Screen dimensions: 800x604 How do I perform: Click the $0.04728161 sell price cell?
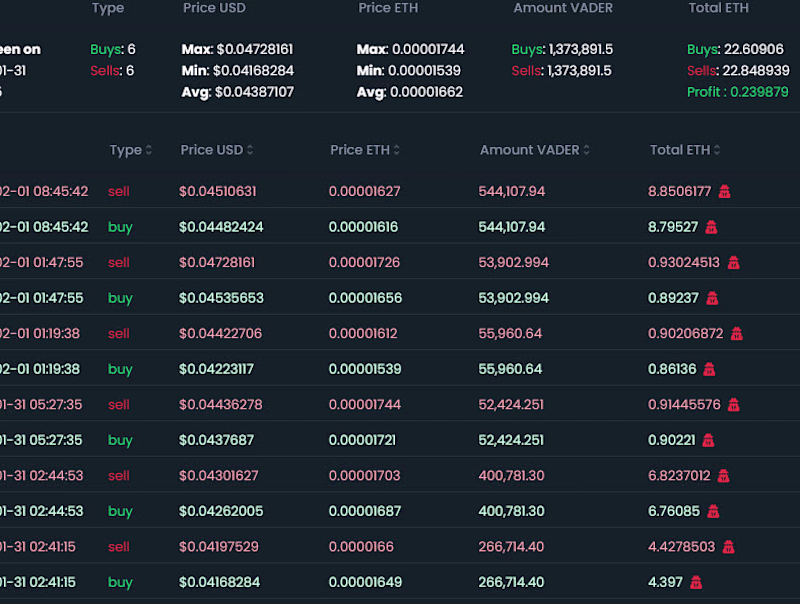217,262
